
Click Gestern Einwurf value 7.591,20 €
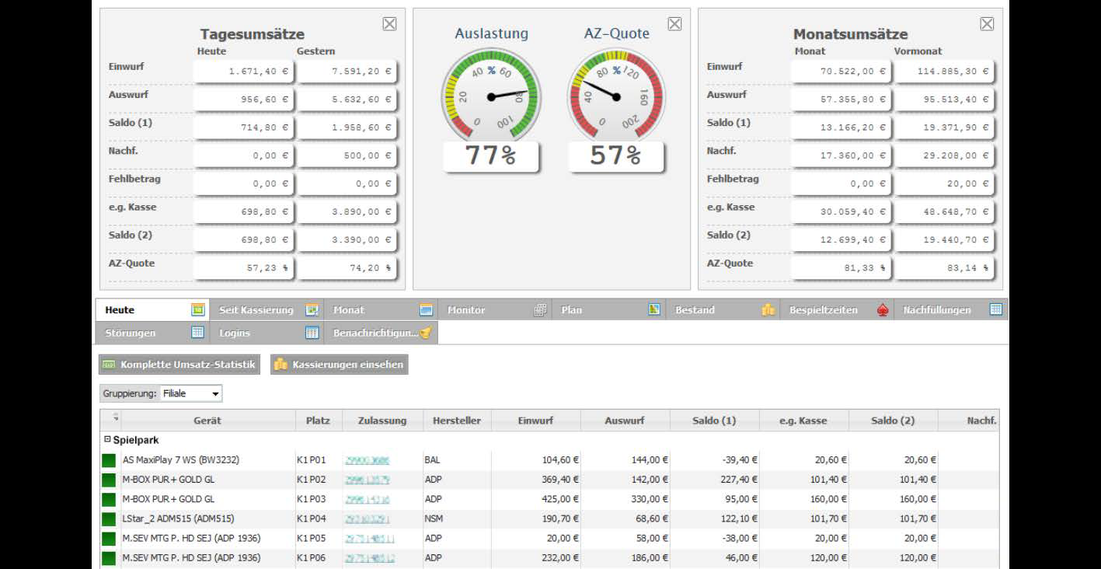click(347, 71)
